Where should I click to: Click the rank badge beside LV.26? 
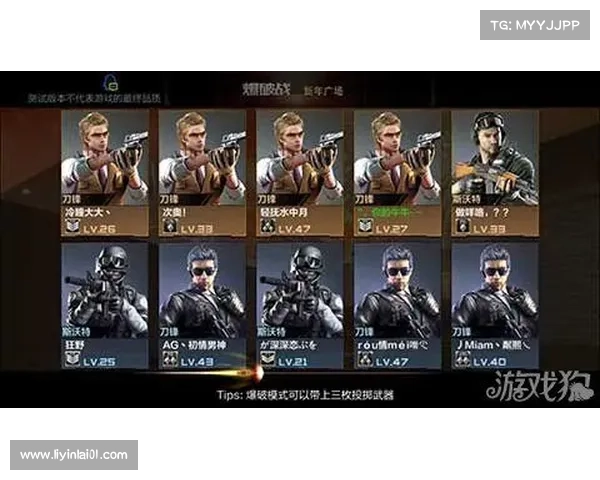(x=72, y=227)
